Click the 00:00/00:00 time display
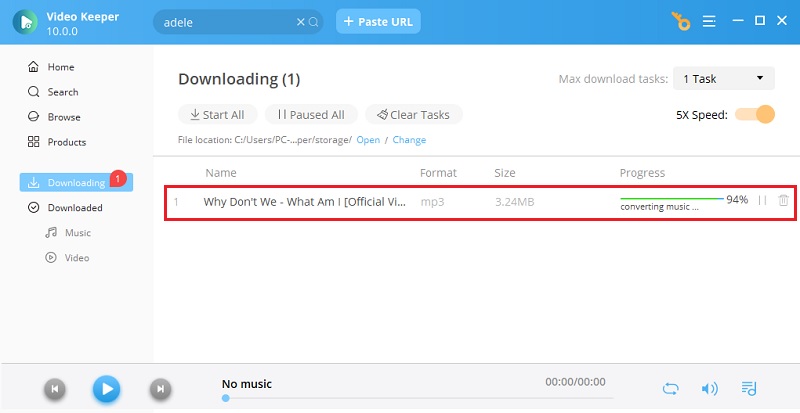The height and width of the screenshot is (413, 800). coord(575,382)
